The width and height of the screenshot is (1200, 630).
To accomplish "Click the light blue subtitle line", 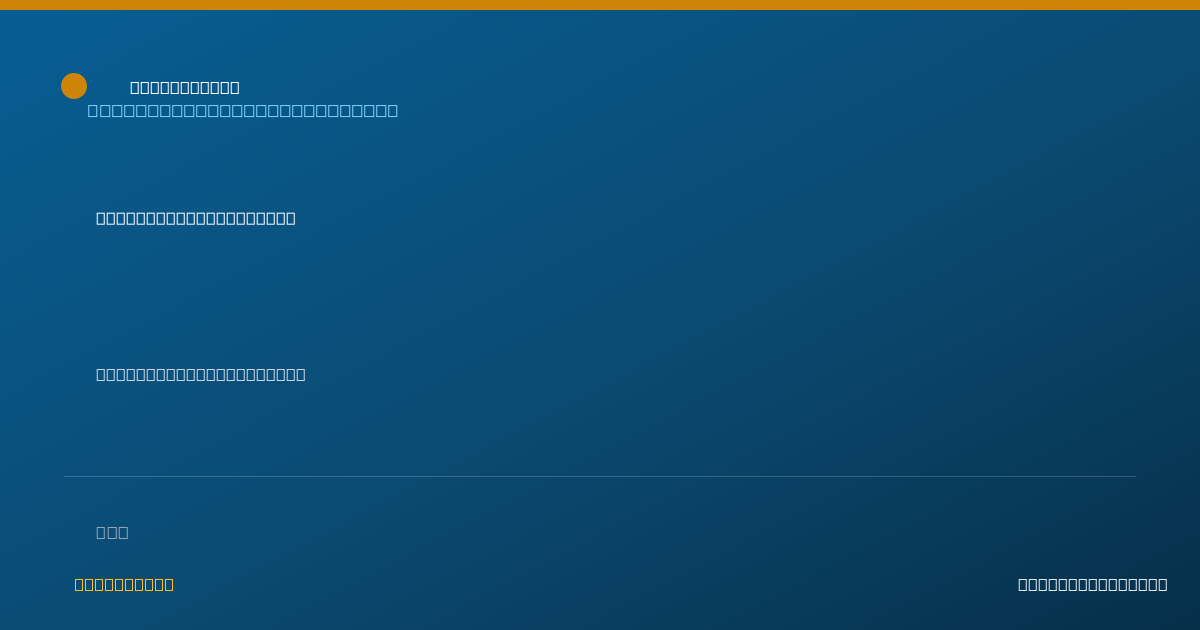I will [x=243, y=110].
